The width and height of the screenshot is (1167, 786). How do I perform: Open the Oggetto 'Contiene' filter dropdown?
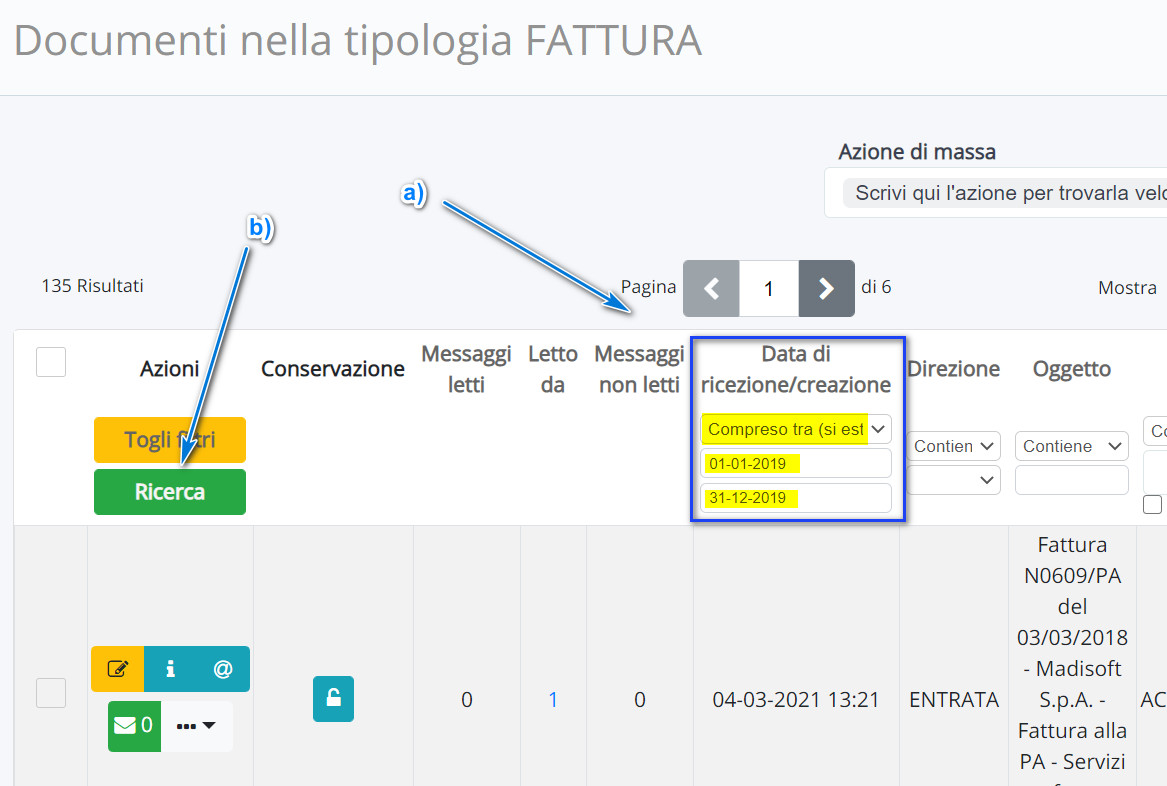point(1071,446)
